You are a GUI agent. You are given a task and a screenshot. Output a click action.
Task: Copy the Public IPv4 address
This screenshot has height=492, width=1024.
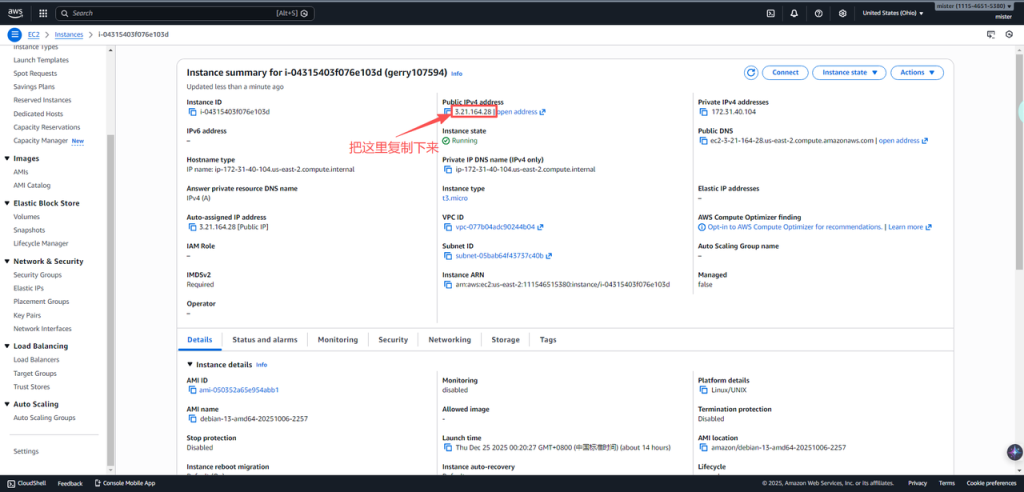tap(447, 112)
